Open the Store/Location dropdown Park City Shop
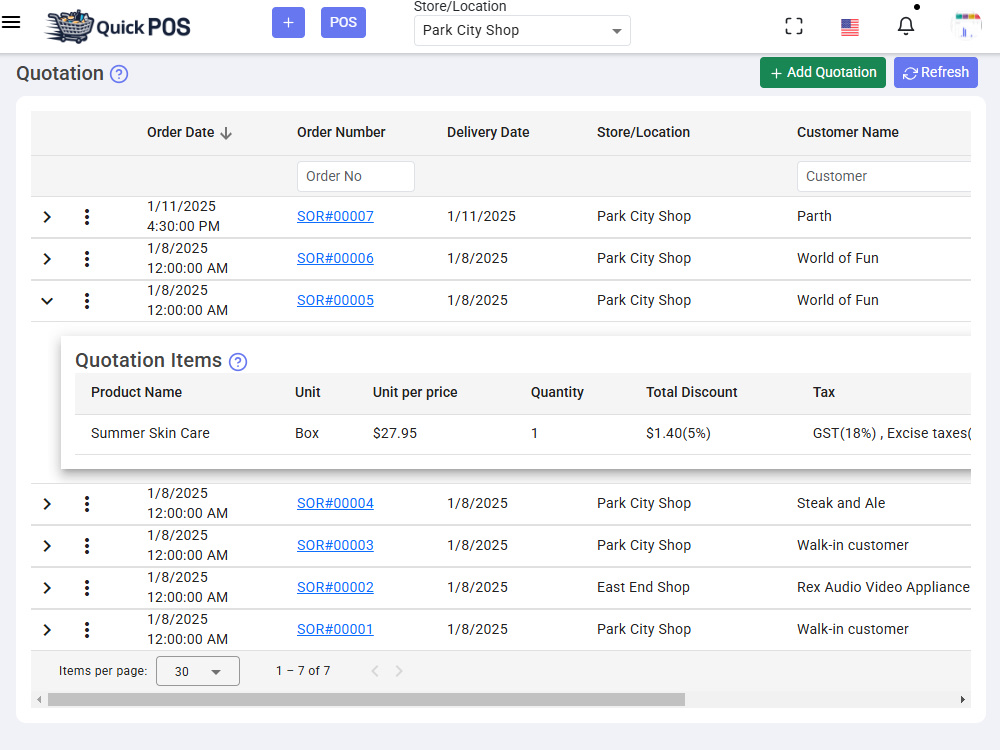 [x=522, y=31]
